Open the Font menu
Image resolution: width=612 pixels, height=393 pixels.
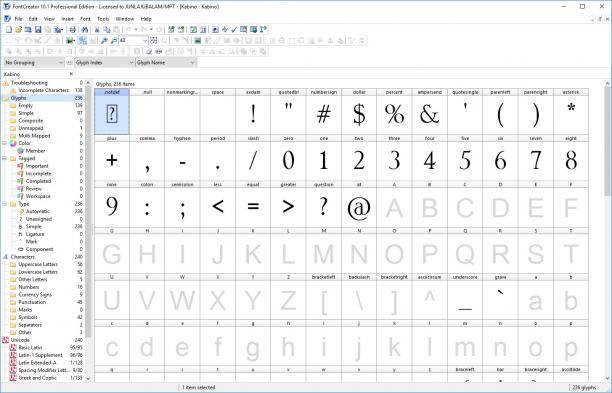tap(85, 19)
